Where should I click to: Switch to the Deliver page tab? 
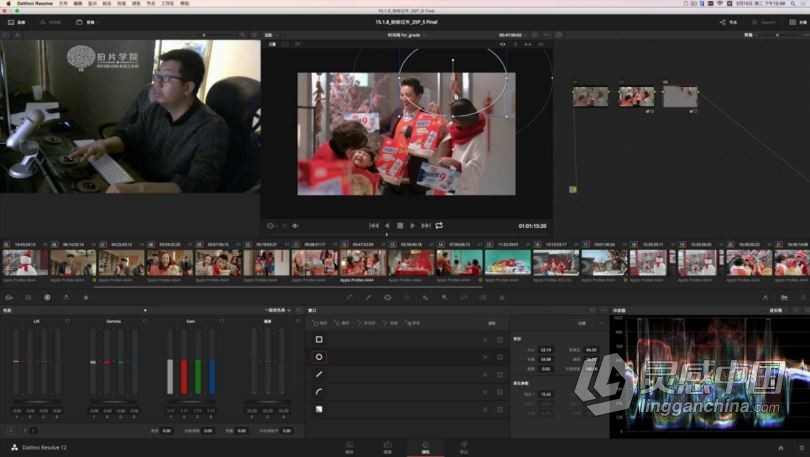click(464, 447)
